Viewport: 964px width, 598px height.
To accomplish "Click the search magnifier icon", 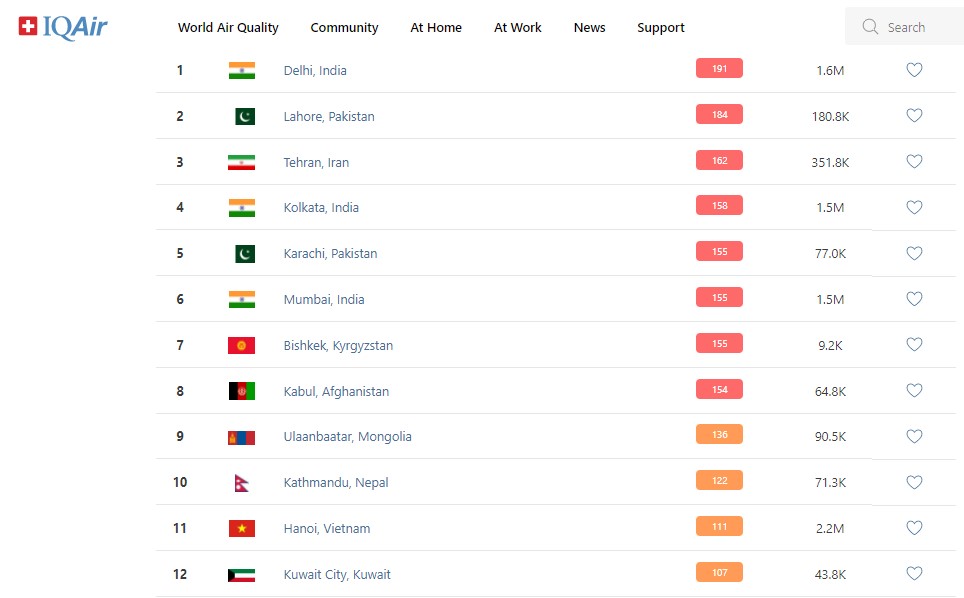I will tap(870, 27).
